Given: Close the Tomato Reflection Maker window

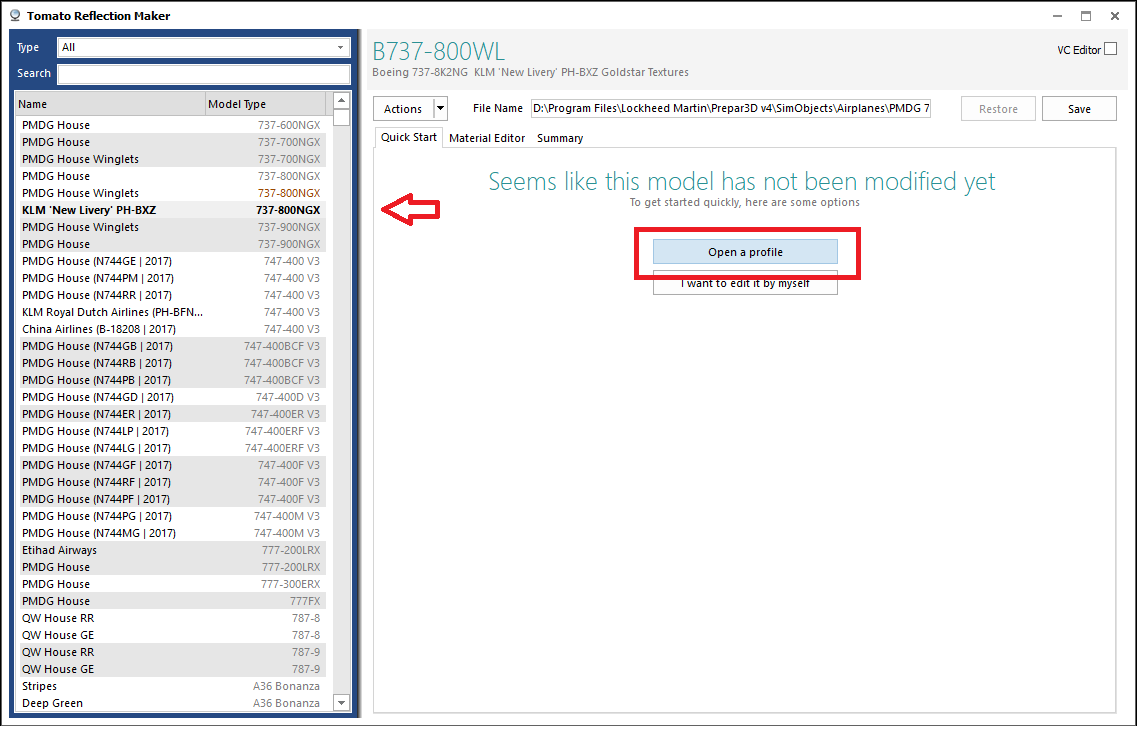Looking at the screenshot, I should (1115, 16).
